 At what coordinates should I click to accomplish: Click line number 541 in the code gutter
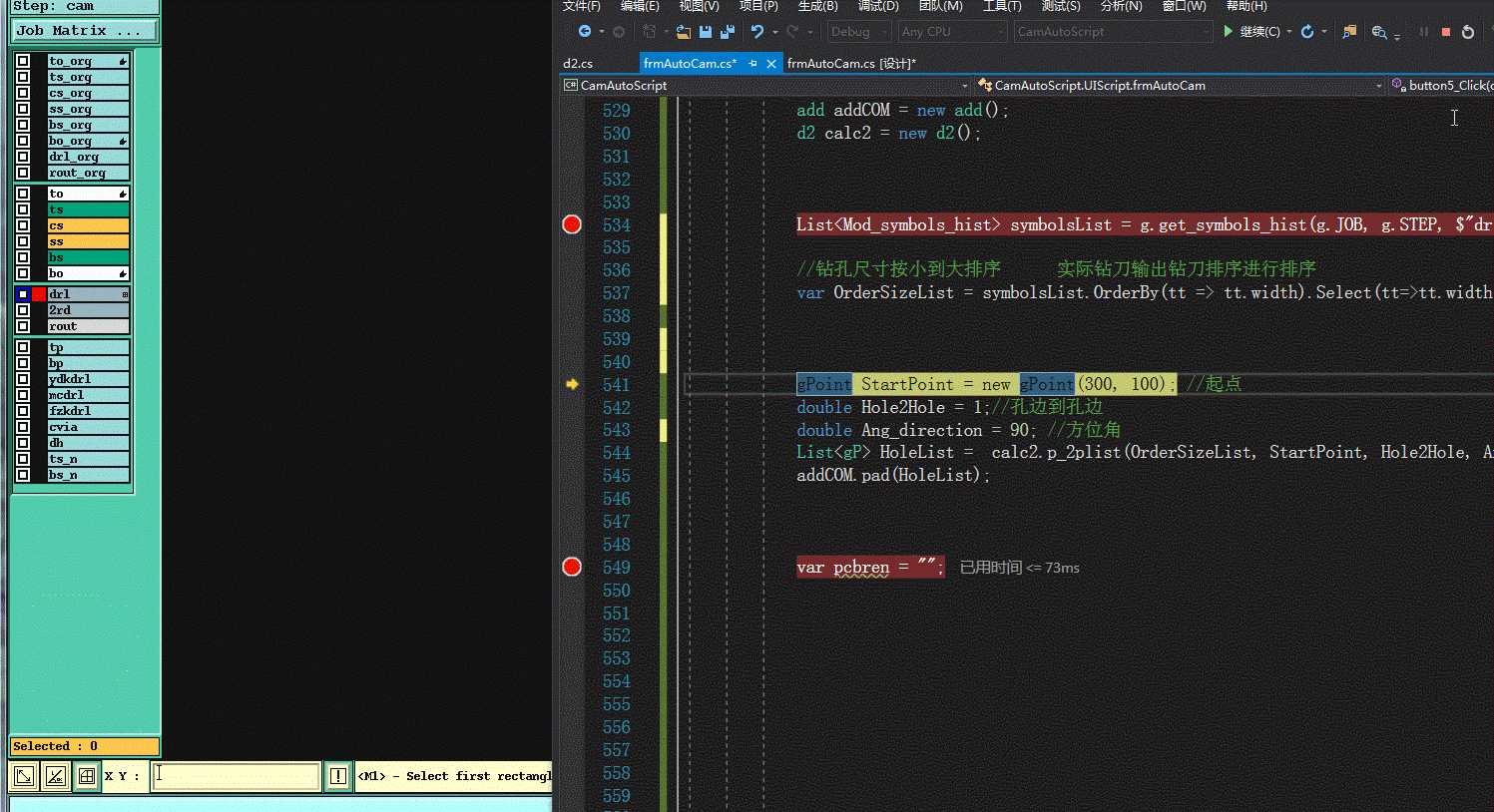pos(617,385)
